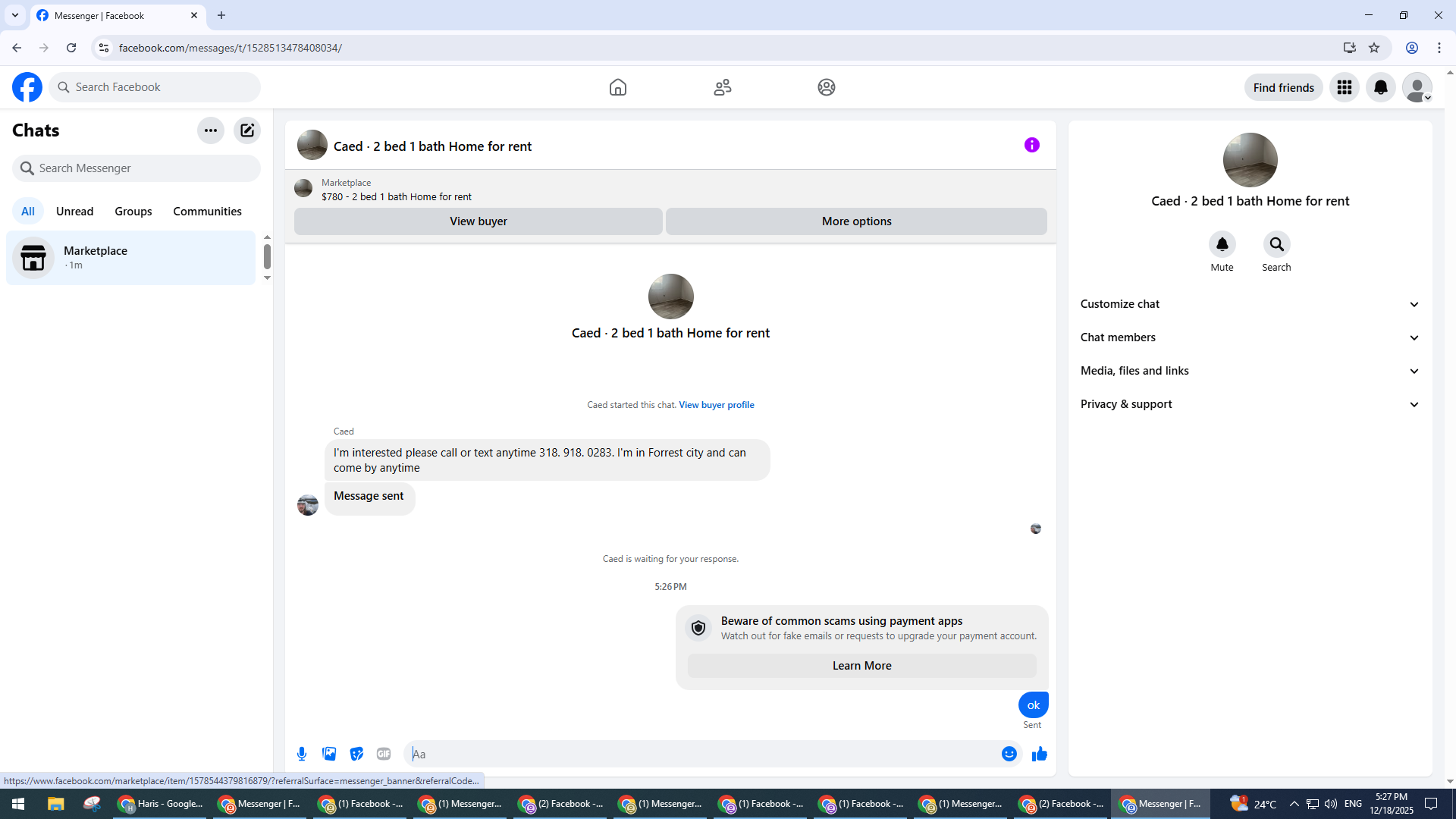Open Chrome's three-dot menu
Viewport: 1456px width, 819px height.
click(1439, 48)
